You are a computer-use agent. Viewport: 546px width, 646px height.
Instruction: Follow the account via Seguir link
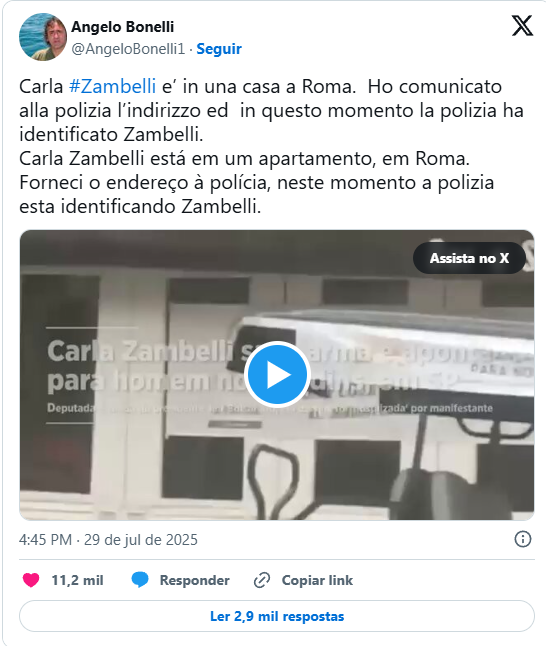(x=219, y=49)
